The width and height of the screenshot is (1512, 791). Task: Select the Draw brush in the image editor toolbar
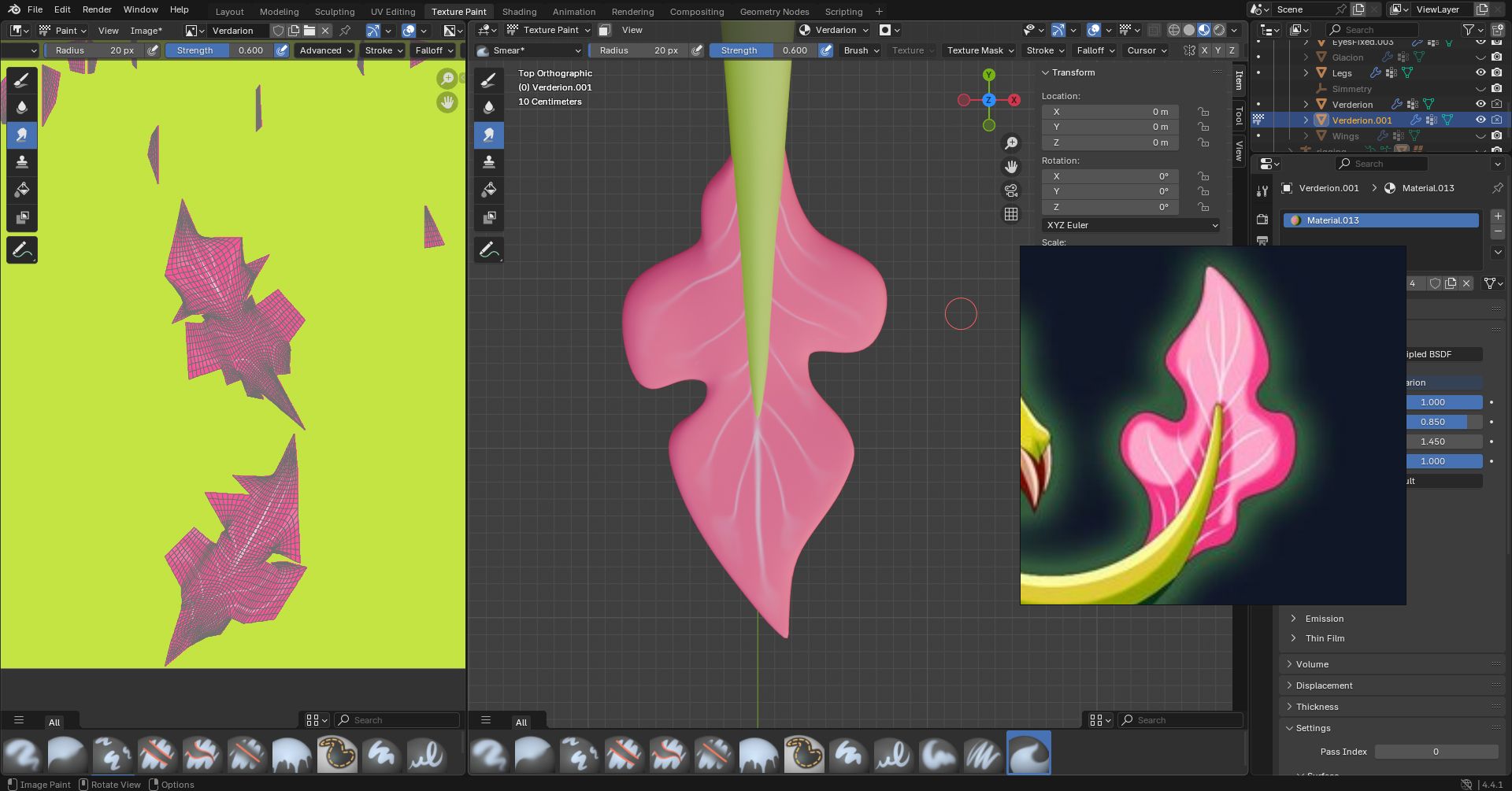(22, 80)
